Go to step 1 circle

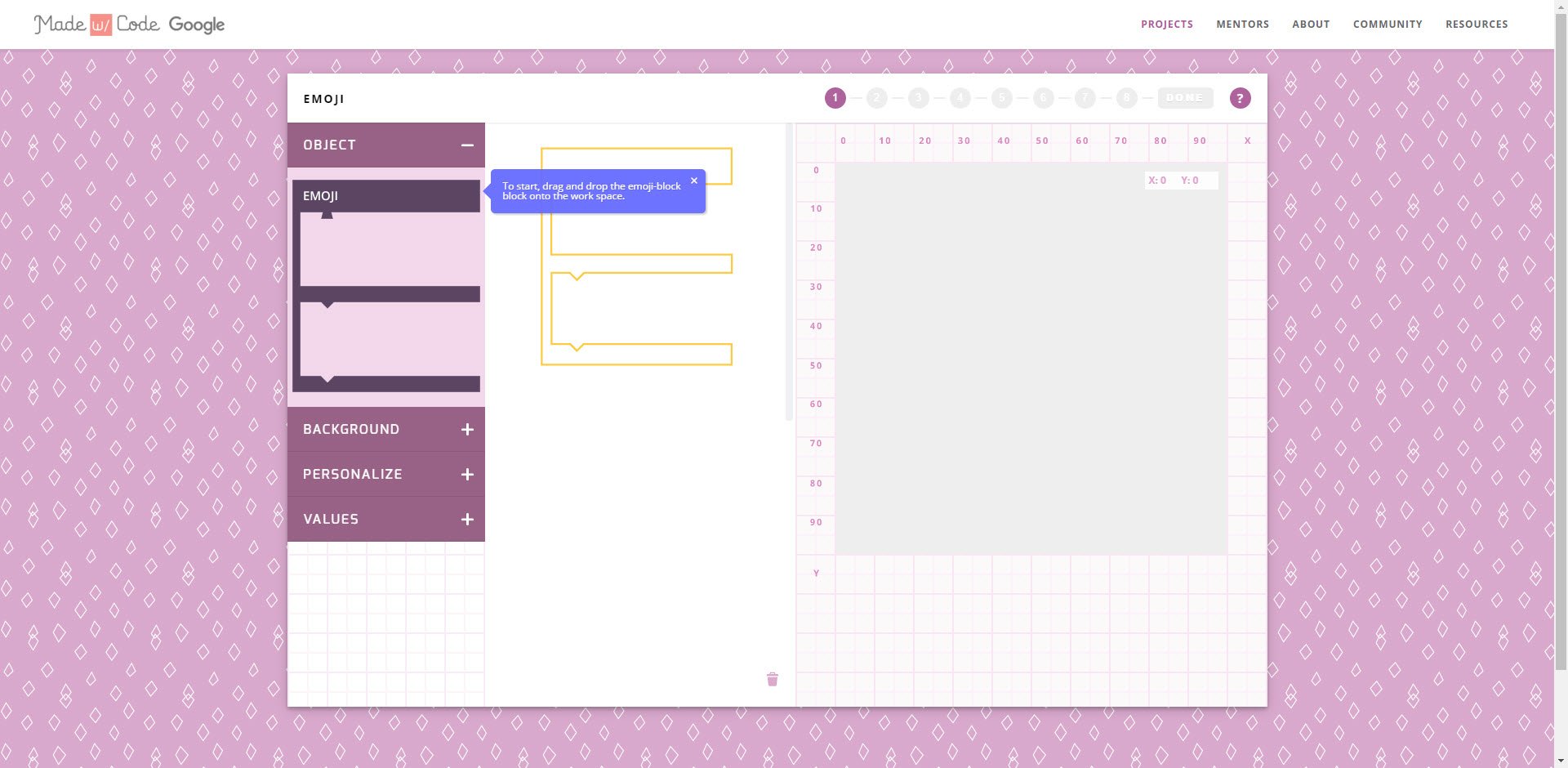pos(835,98)
